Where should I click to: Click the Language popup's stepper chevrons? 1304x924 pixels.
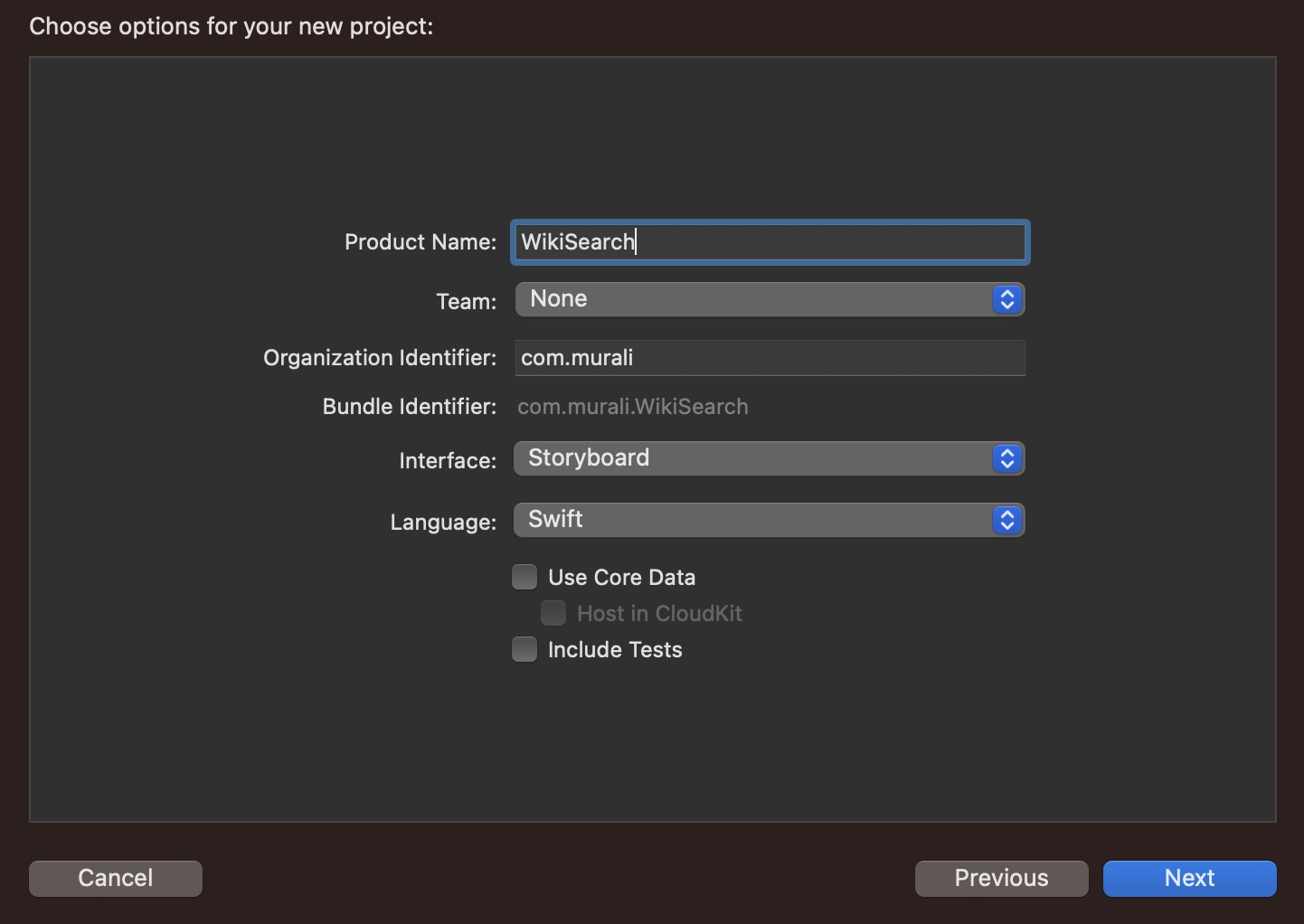coord(1006,520)
